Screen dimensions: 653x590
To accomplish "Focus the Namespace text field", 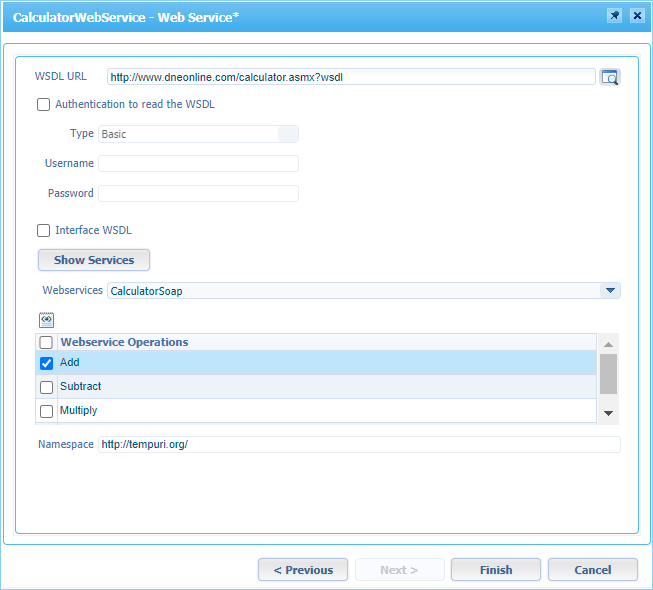I will 358,444.
